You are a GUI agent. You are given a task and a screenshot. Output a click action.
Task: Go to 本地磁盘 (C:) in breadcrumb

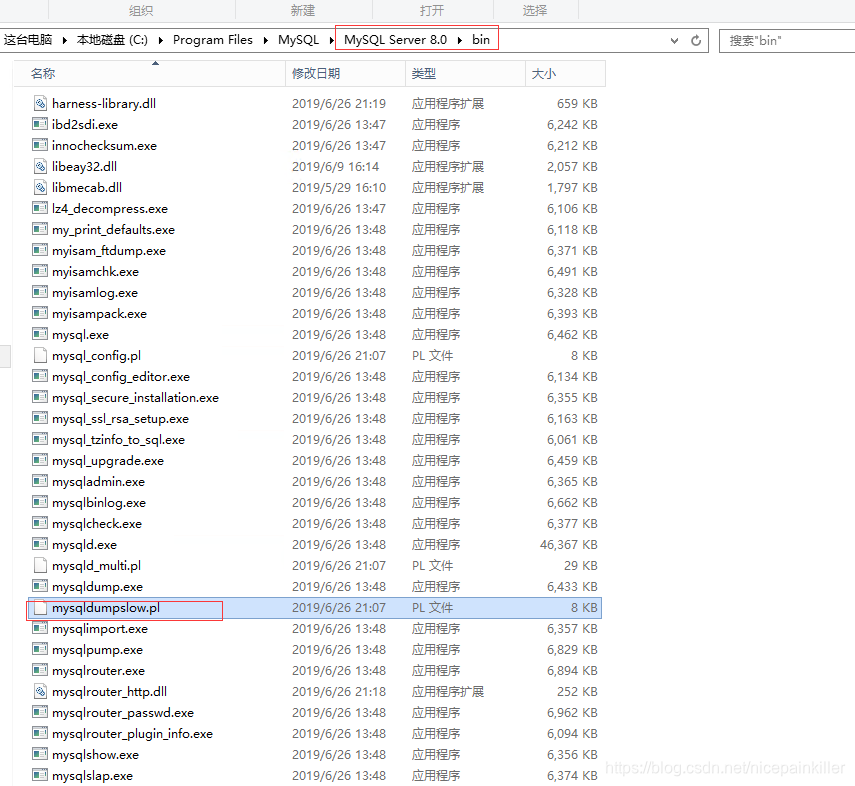pyautogui.click(x=112, y=40)
